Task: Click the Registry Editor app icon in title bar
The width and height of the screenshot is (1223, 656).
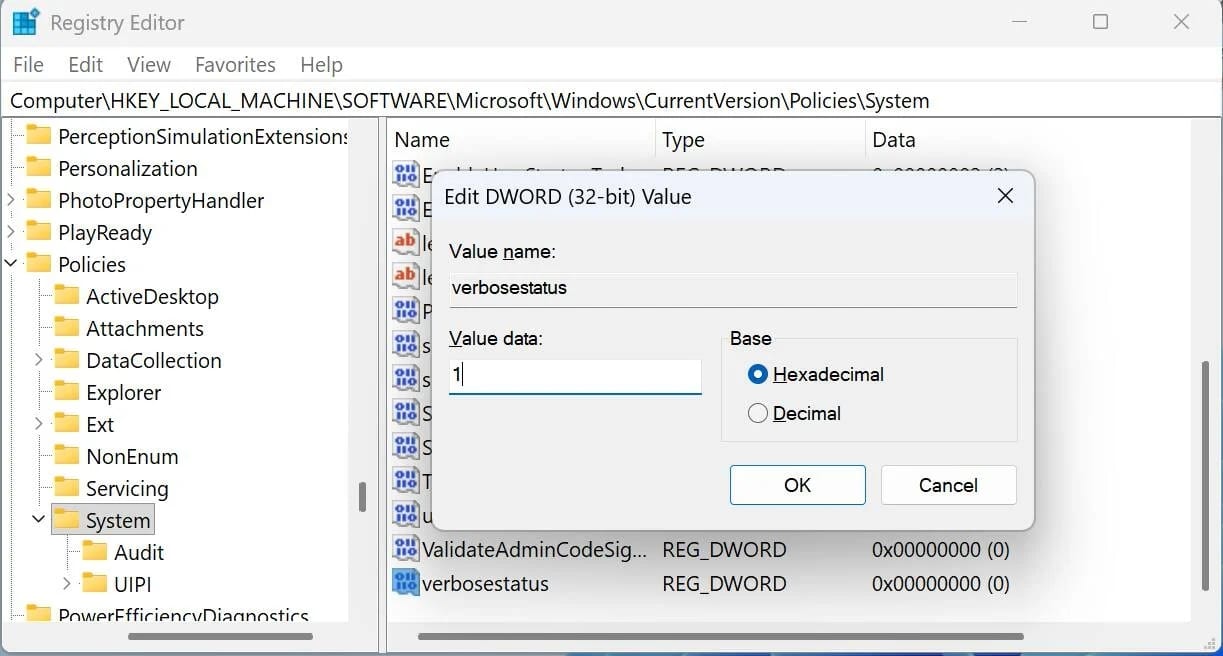Action: point(25,22)
